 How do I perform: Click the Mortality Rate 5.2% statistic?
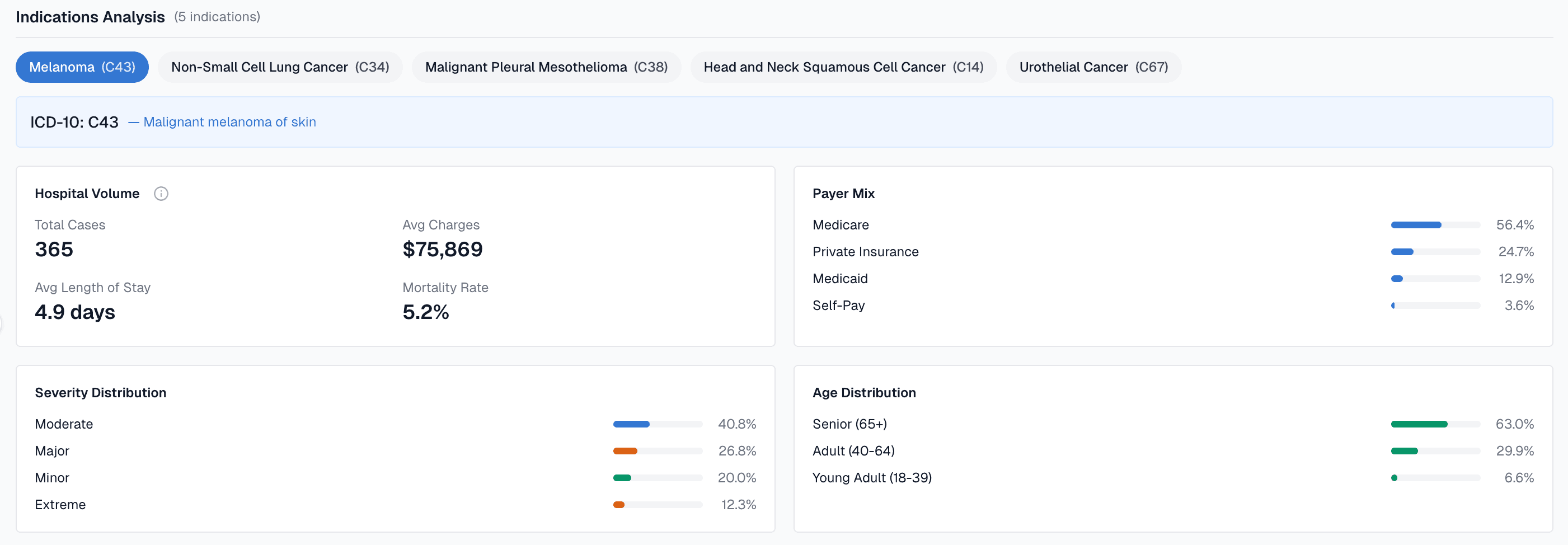click(426, 312)
